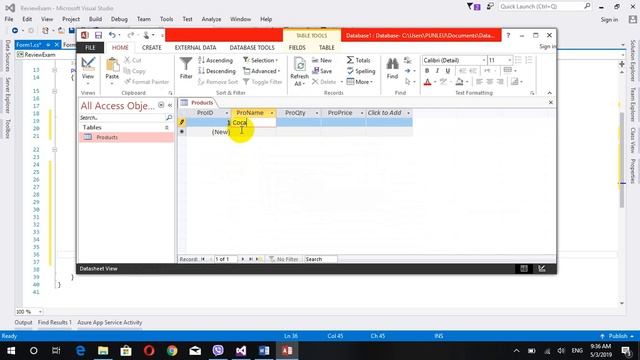
Task: Open Chrome from the taskbar
Action: tap(172, 351)
